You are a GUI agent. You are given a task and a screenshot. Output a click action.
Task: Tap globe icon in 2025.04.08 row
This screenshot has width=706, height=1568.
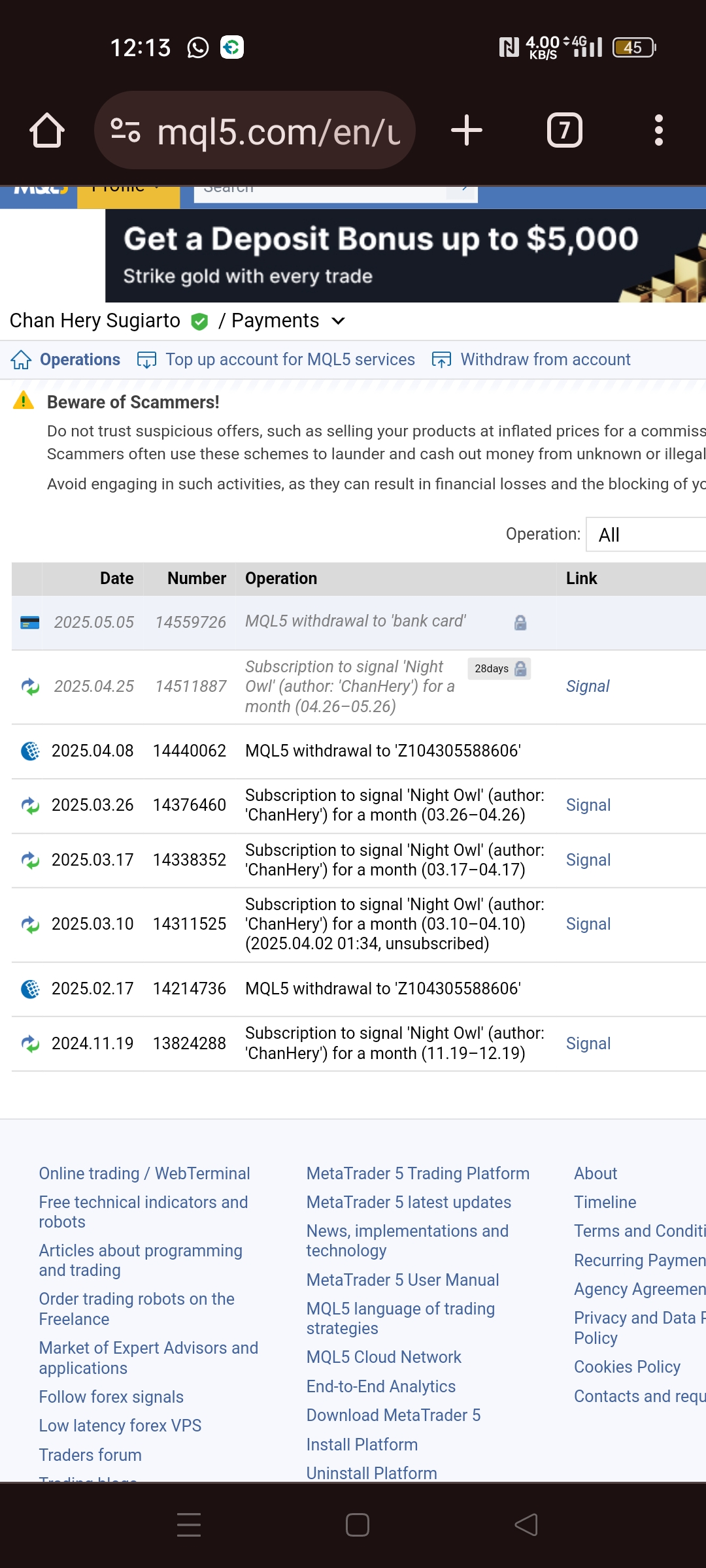point(30,751)
